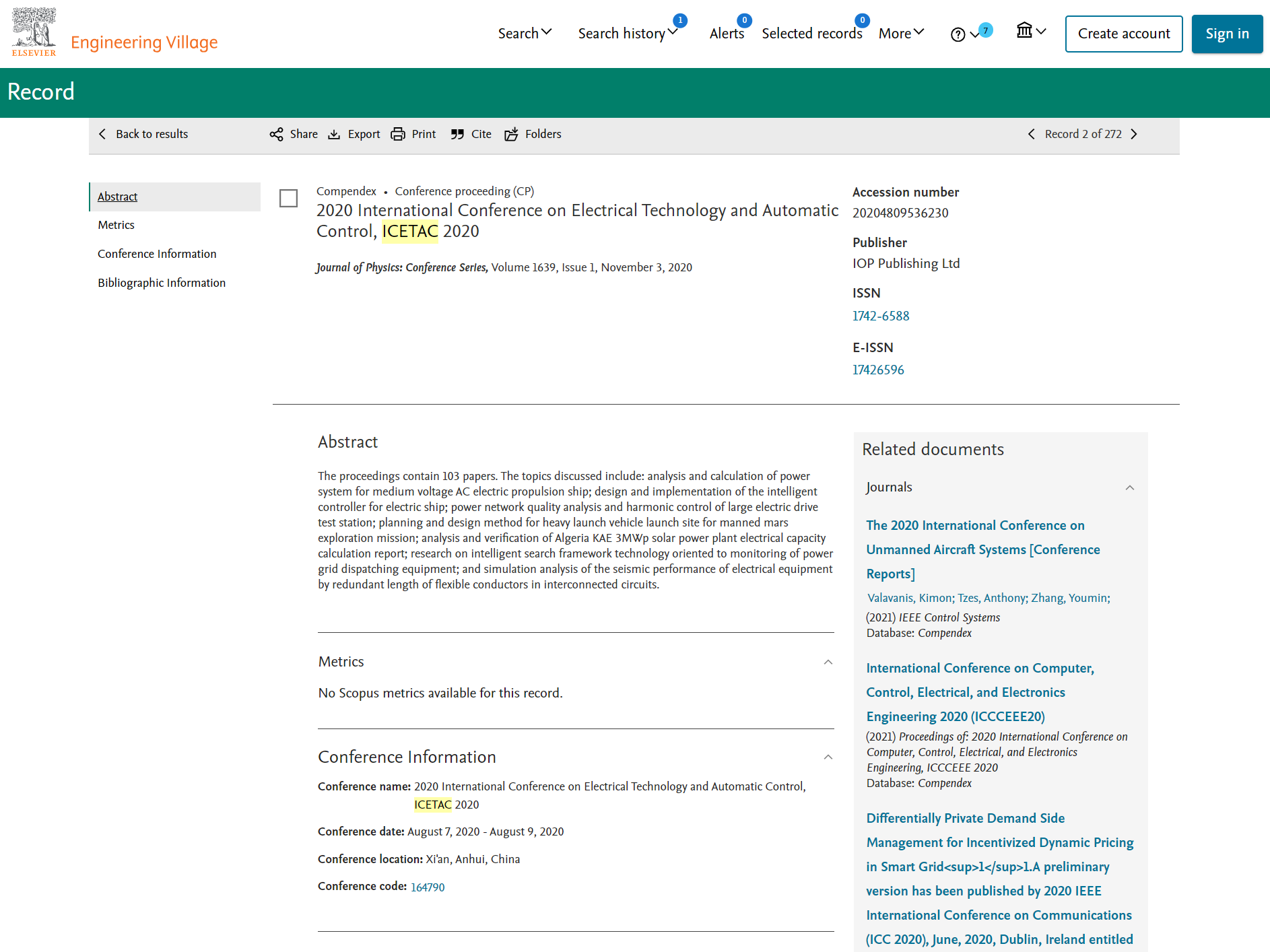The height and width of the screenshot is (952, 1270).
Task: Tick the record selection checkbox
Action: (288, 198)
